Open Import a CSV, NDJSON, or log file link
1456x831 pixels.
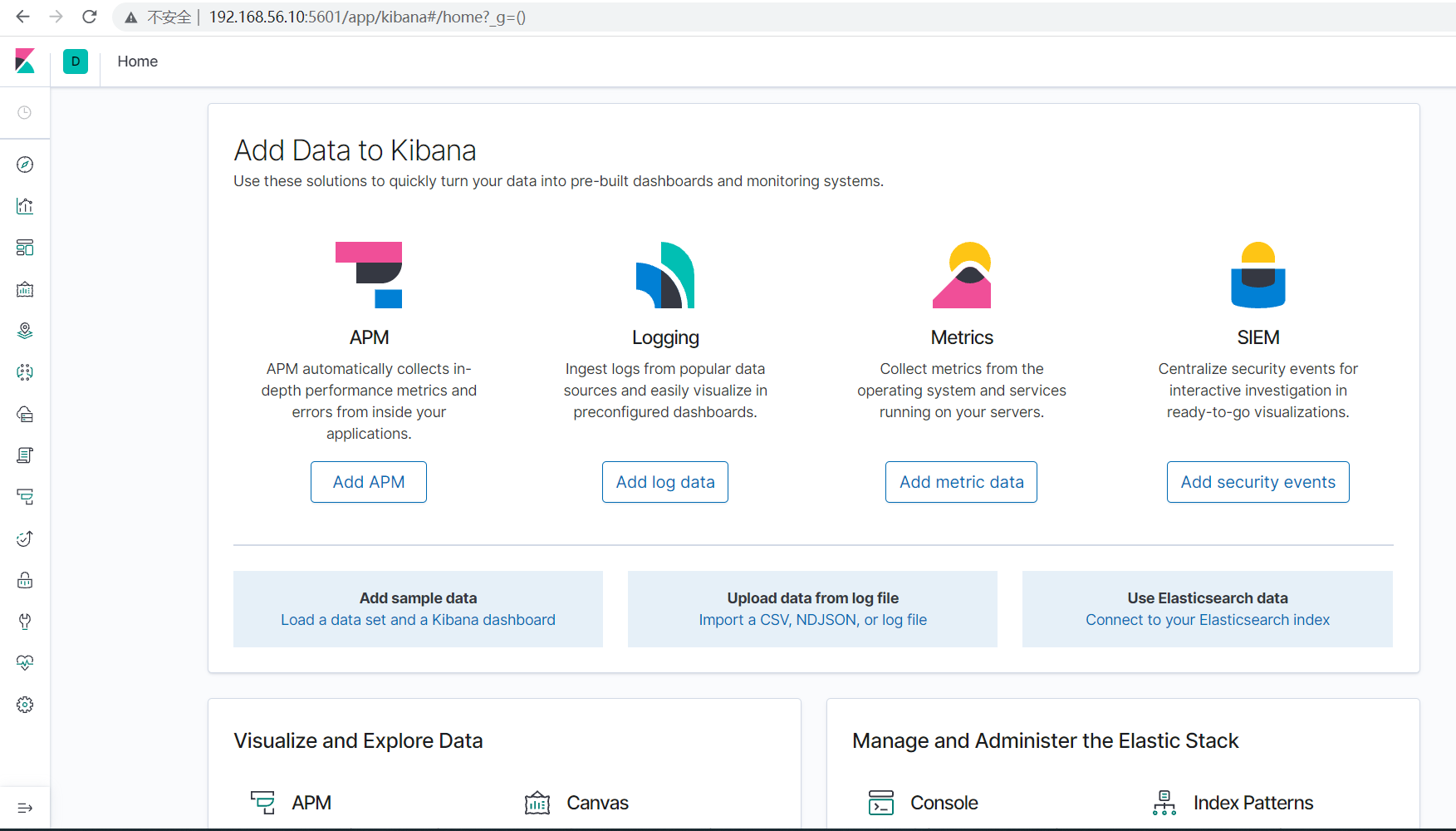tap(813, 620)
